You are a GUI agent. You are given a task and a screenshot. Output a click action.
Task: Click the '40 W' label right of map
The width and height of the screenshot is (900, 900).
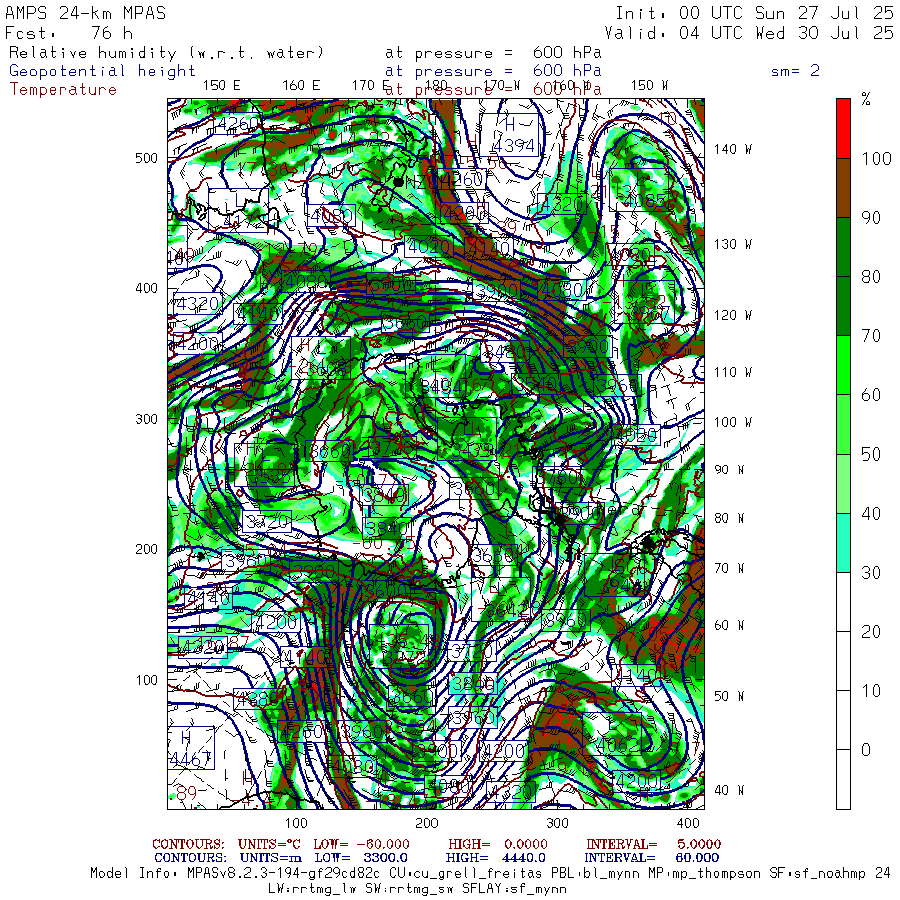(x=729, y=790)
